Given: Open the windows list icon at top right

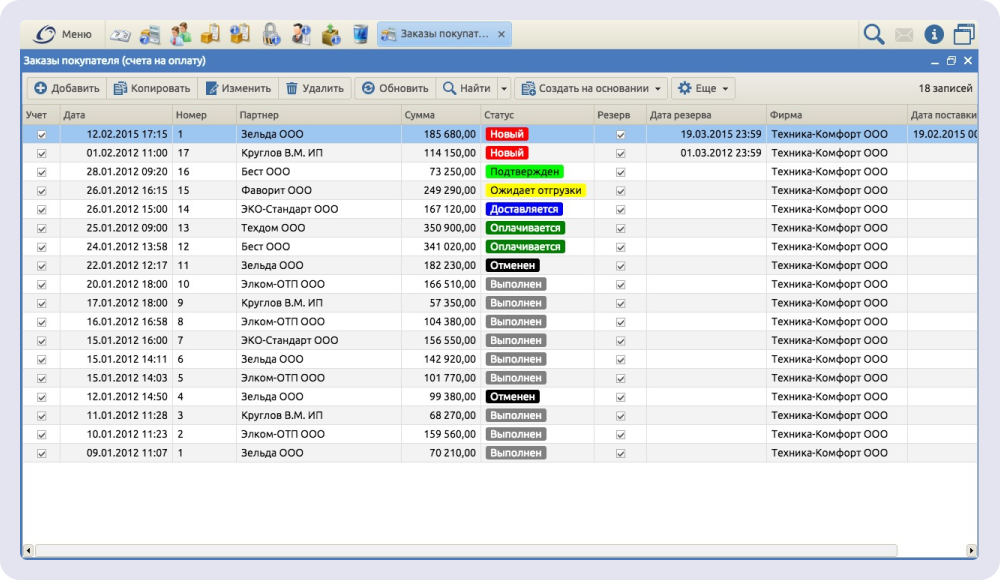Looking at the screenshot, I should 964,35.
